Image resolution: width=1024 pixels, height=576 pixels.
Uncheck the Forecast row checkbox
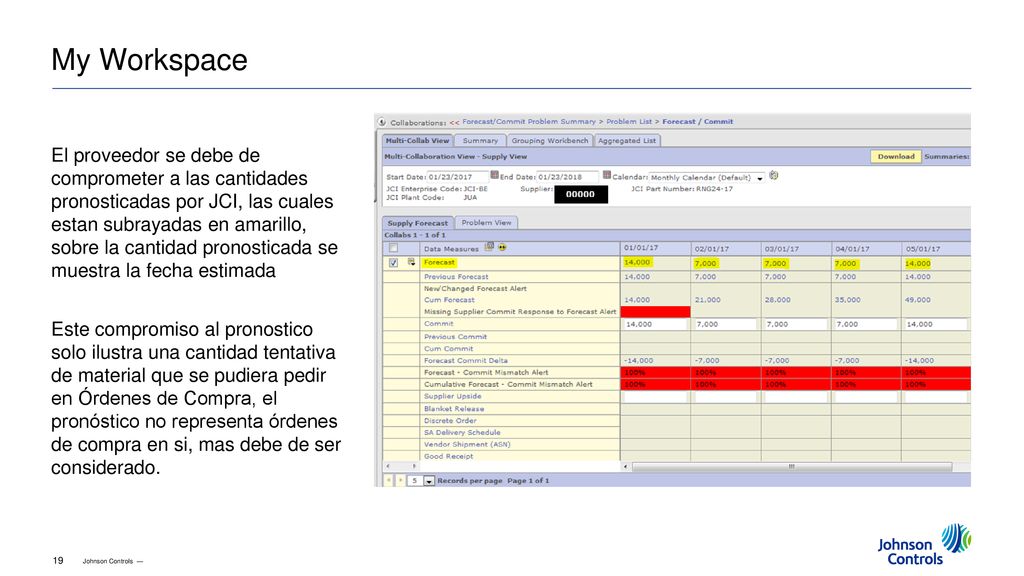[393, 263]
